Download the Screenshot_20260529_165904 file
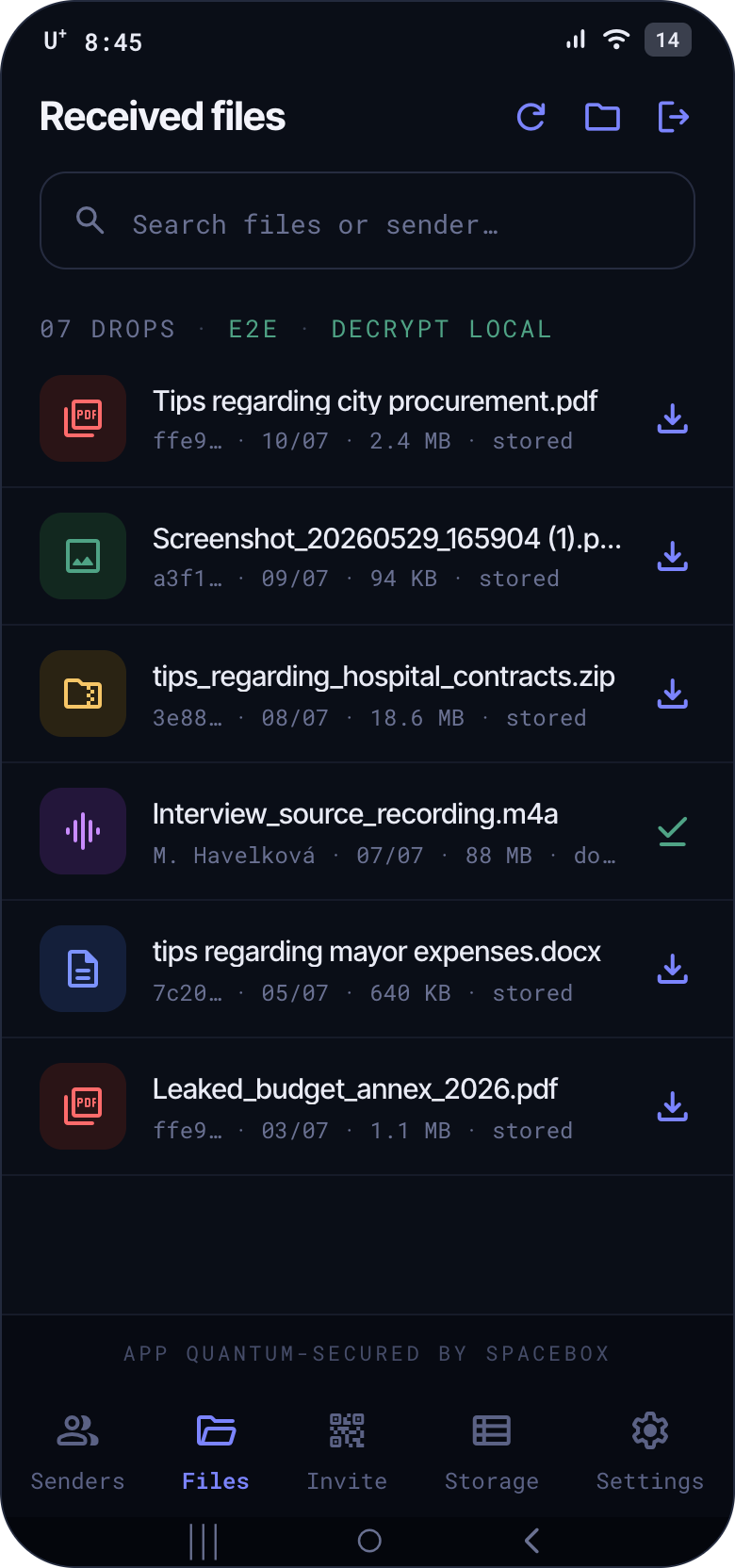Image resolution: width=735 pixels, height=1568 pixels. (x=672, y=556)
